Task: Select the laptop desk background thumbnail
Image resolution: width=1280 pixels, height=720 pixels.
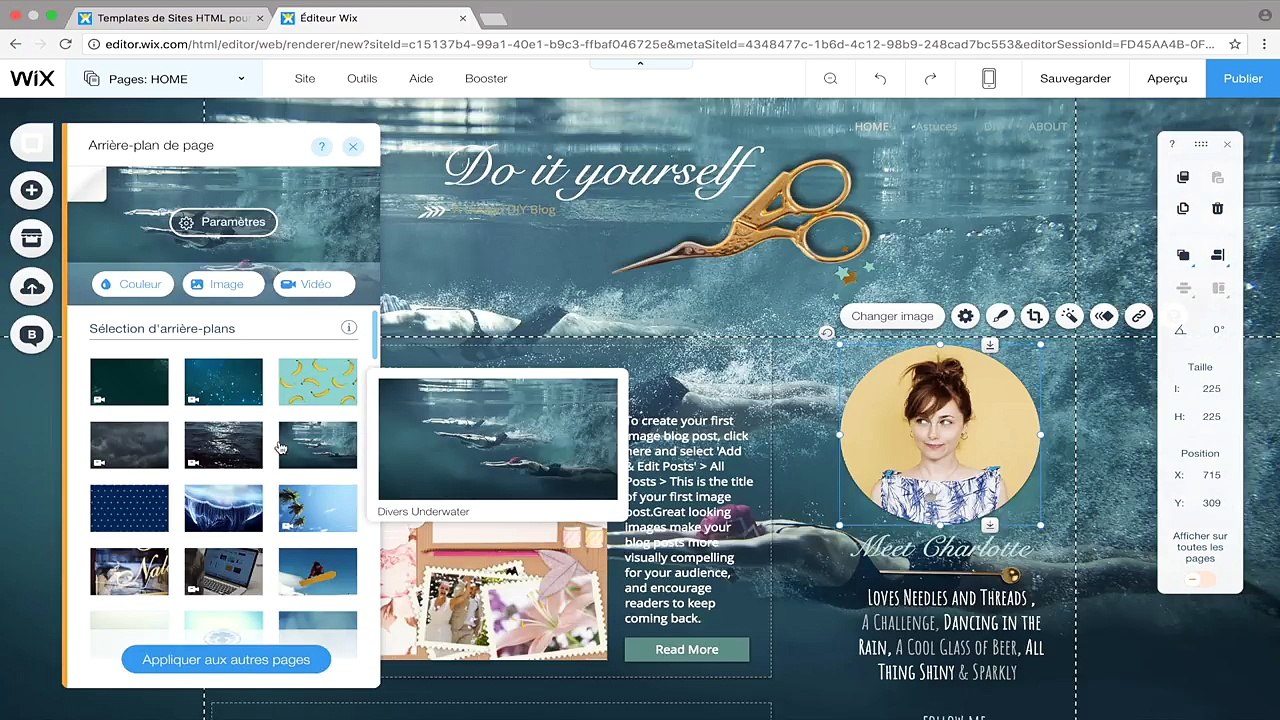Action: [223, 572]
